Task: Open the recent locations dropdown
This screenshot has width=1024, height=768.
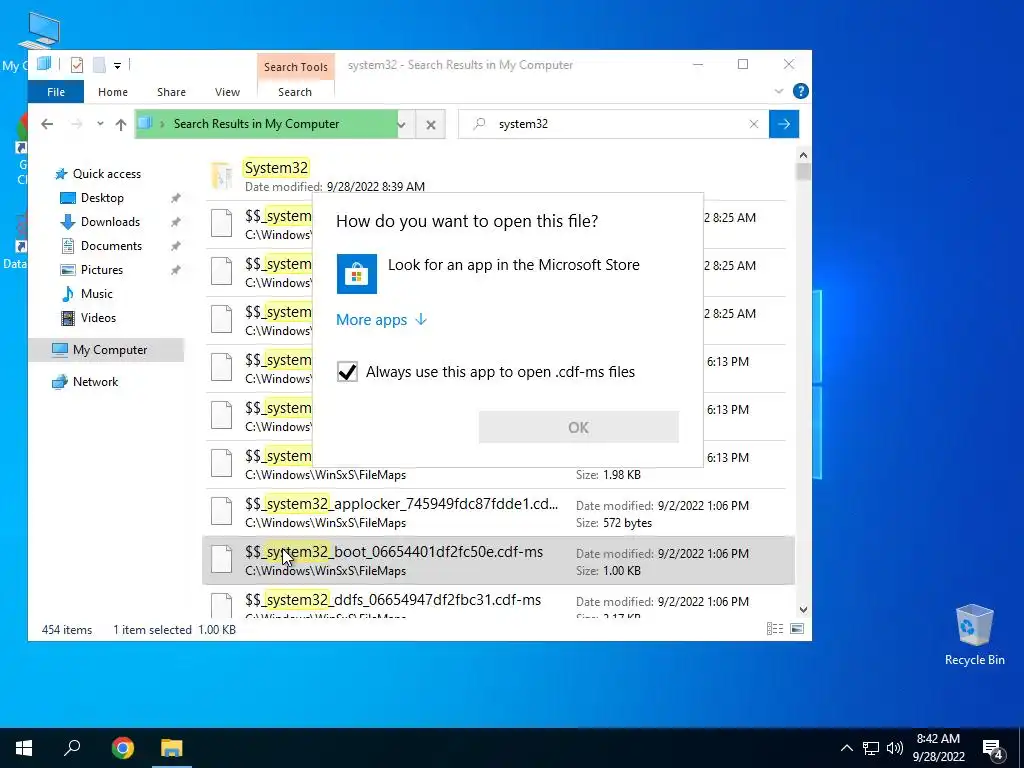Action: tap(100, 123)
